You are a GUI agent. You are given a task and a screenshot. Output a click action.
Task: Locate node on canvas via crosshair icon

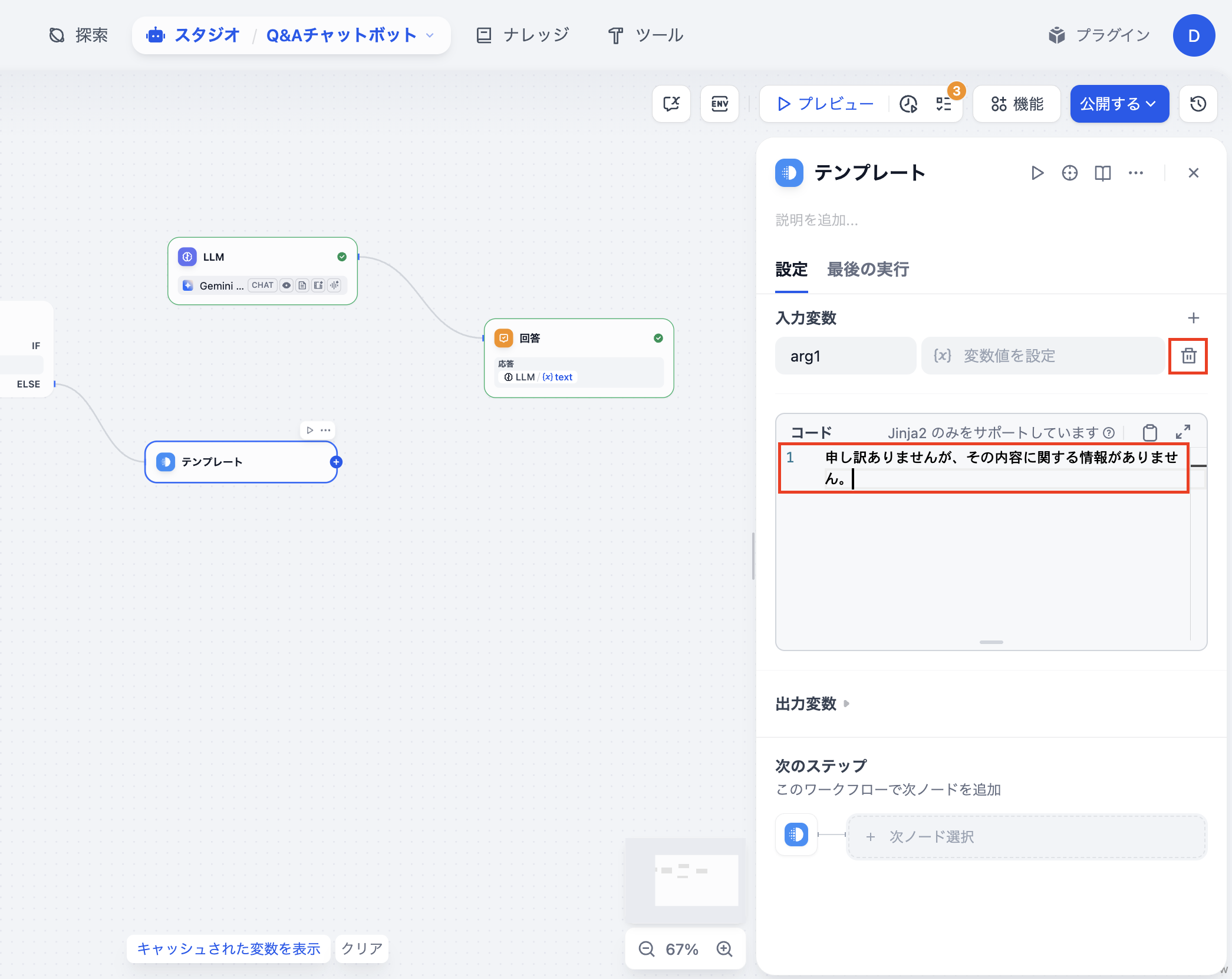coord(1070,173)
